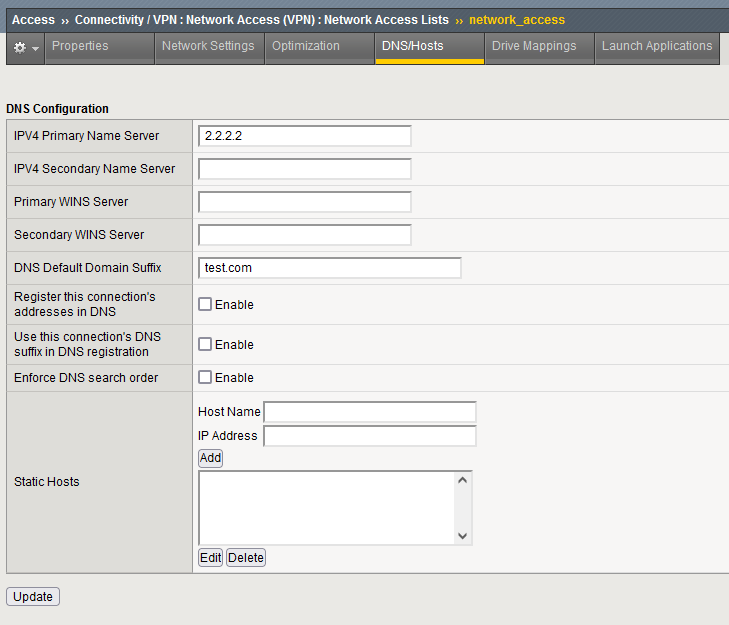Select the Drive Mappings tab
The height and width of the screenshot is (625, 729).
[534, 46]
